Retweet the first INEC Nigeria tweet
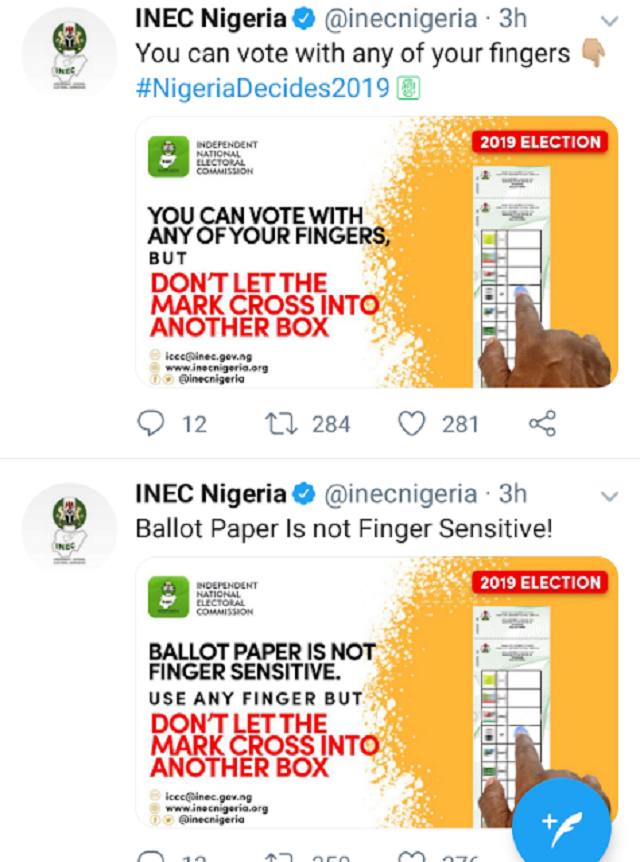 [x=279, y=424]
